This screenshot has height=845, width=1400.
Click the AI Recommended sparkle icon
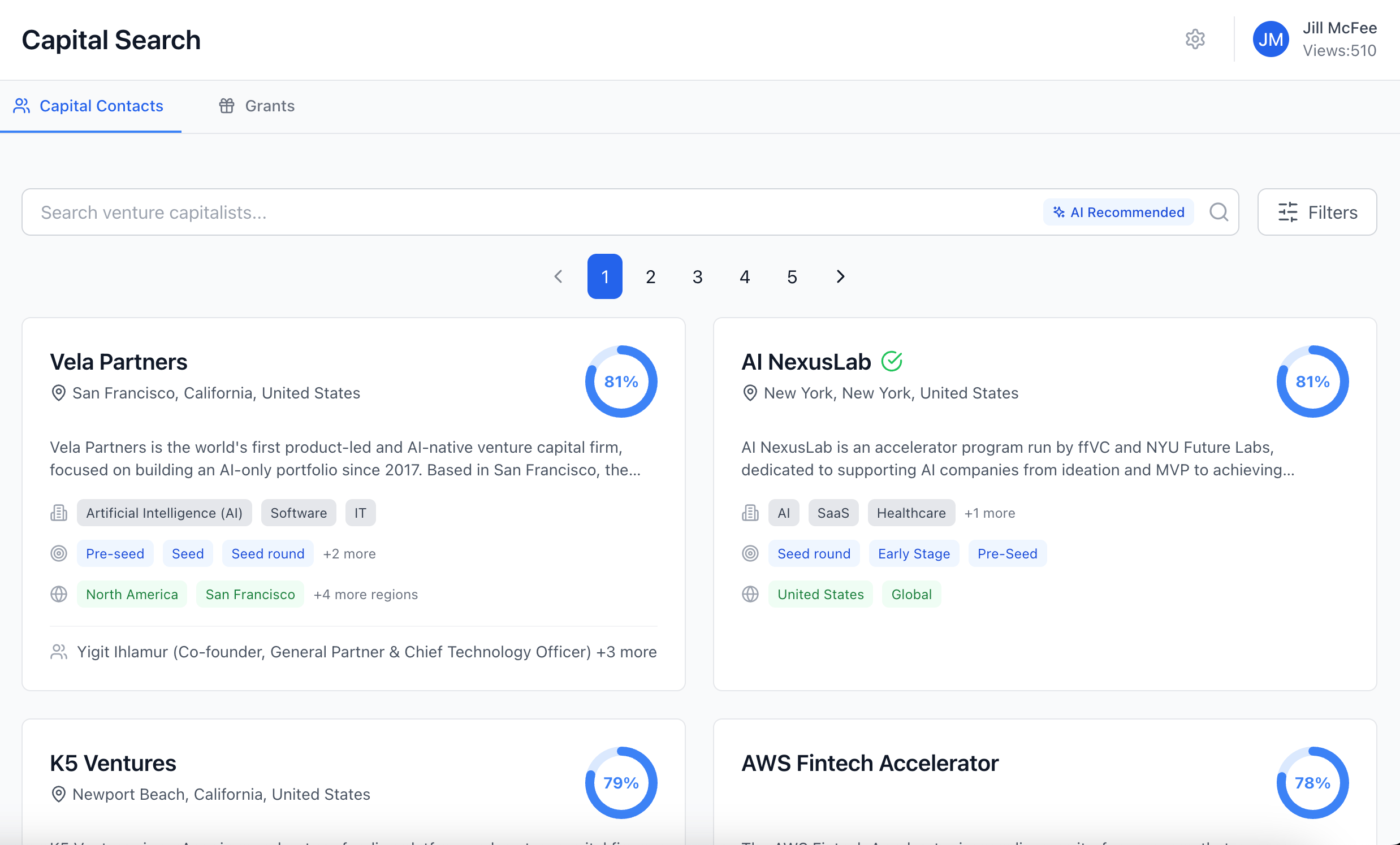pos(1058,212)
